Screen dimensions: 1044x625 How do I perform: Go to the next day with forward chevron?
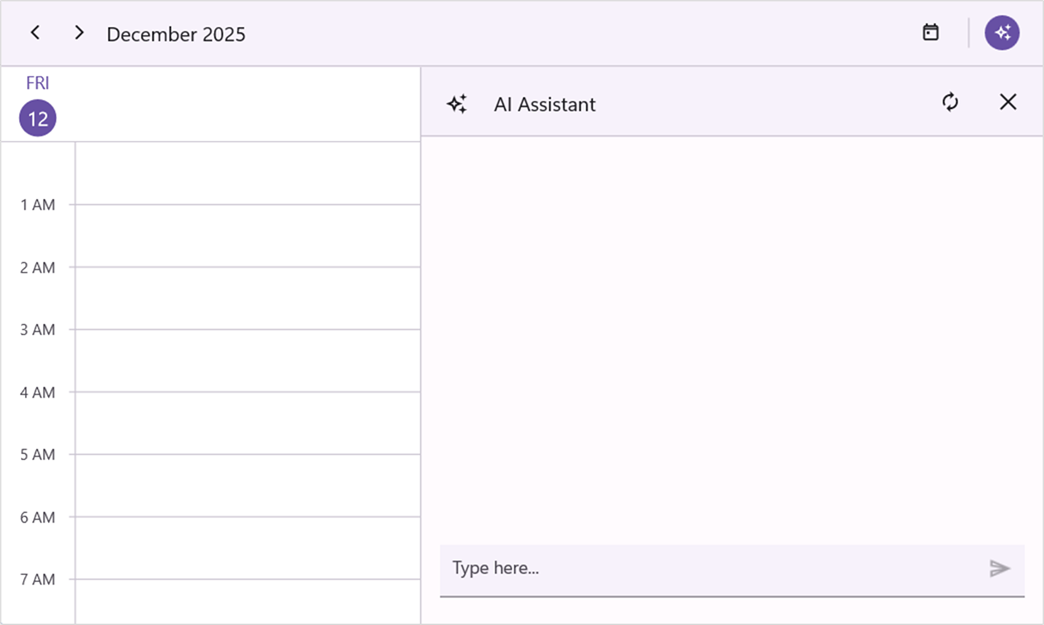pos(79,33)
